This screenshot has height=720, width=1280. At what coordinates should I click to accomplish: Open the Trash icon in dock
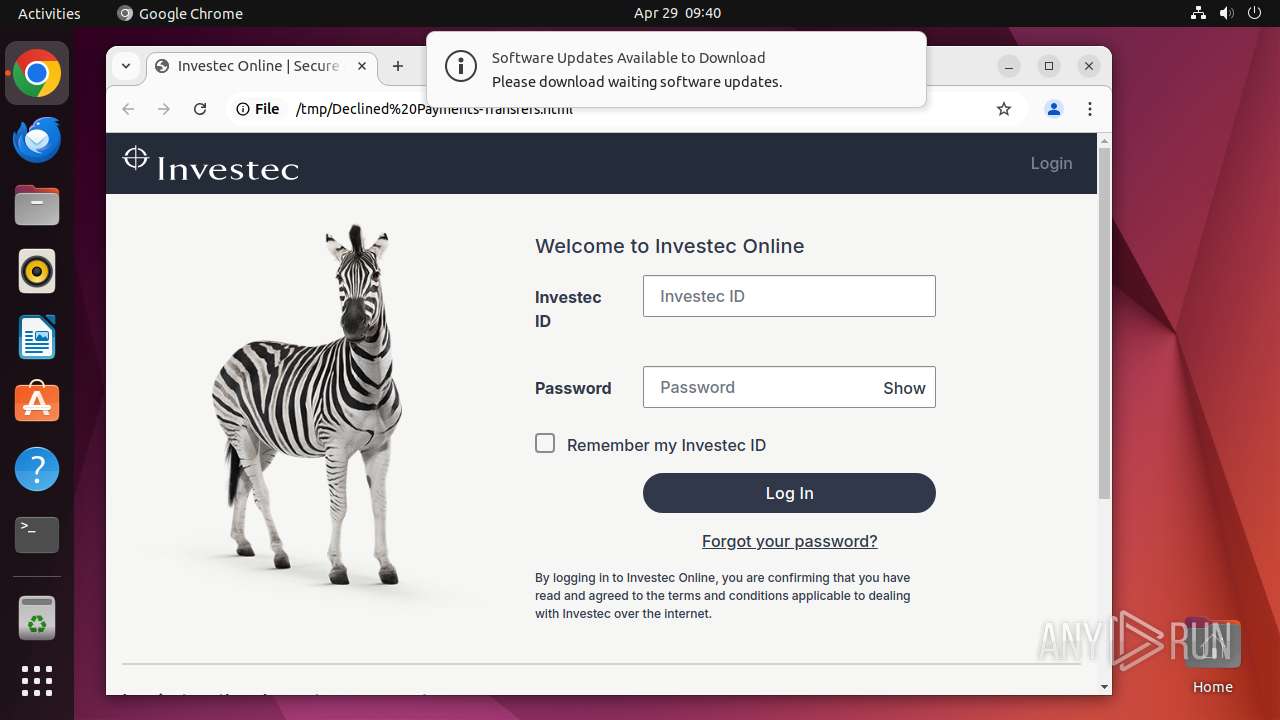click(x=37, y=618)
